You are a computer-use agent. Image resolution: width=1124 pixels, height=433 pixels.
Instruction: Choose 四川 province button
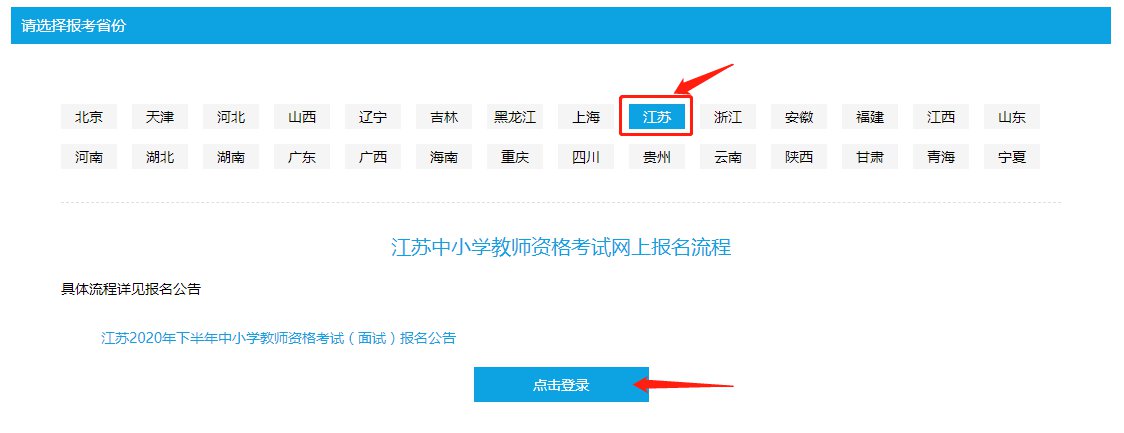tap(586, 157)
